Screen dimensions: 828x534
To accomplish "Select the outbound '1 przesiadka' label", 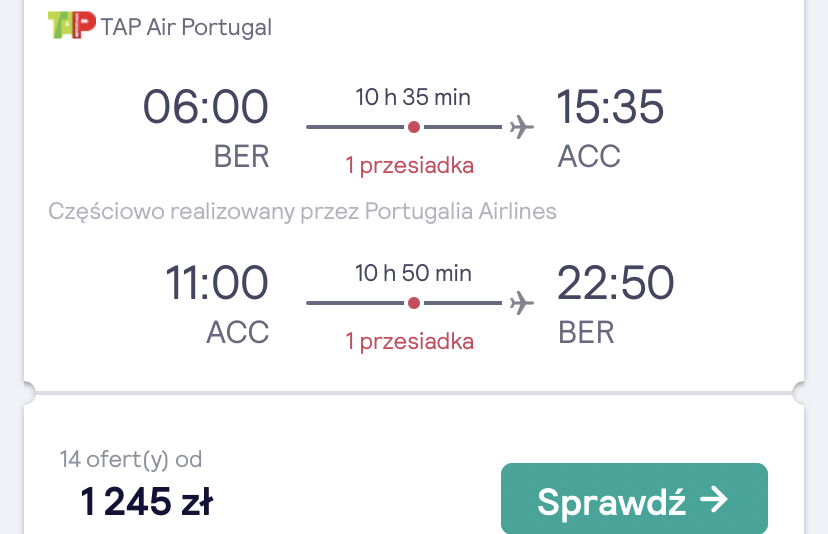I will pos(410,165).
